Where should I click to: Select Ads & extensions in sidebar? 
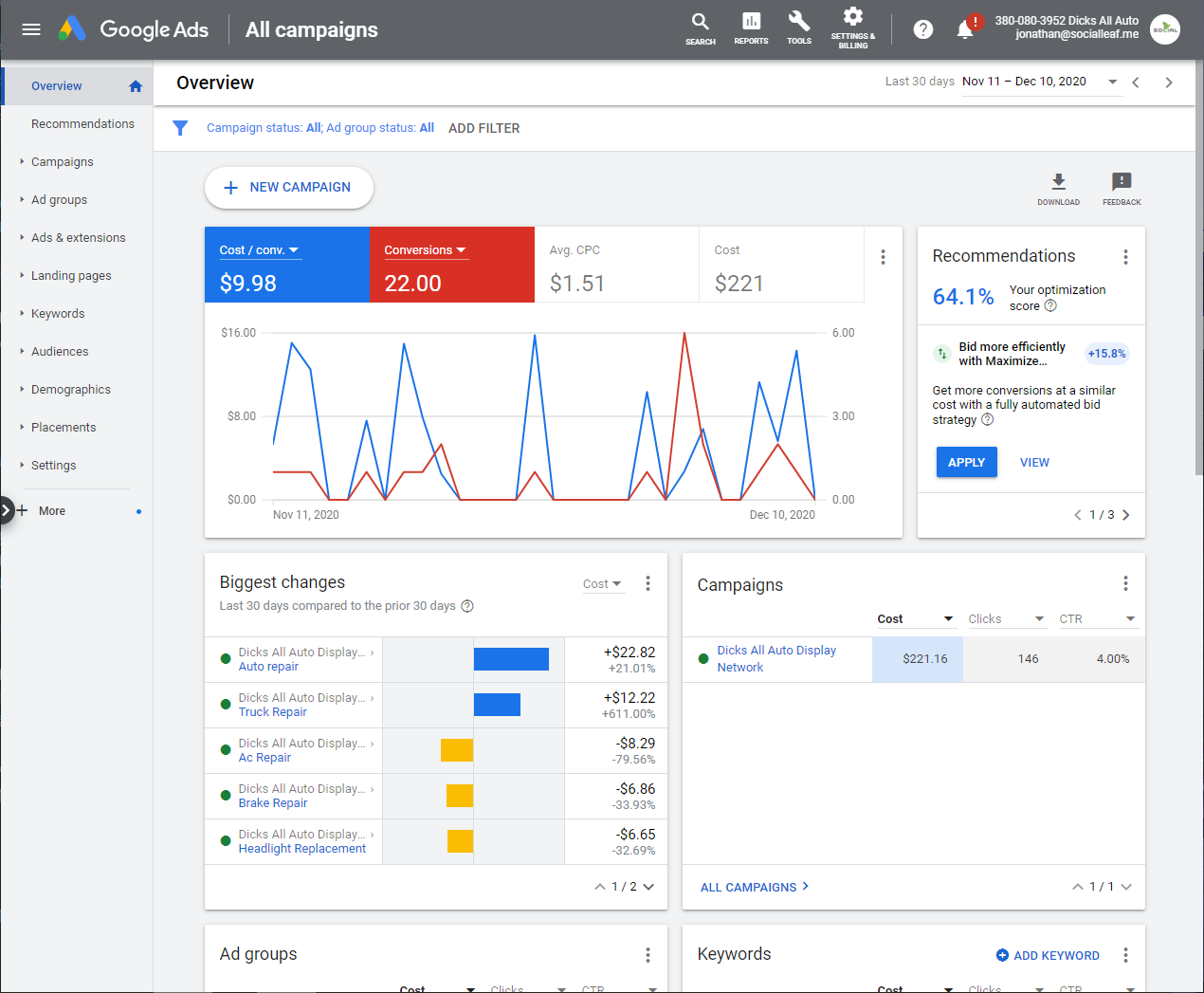click(x=78, y=238)
